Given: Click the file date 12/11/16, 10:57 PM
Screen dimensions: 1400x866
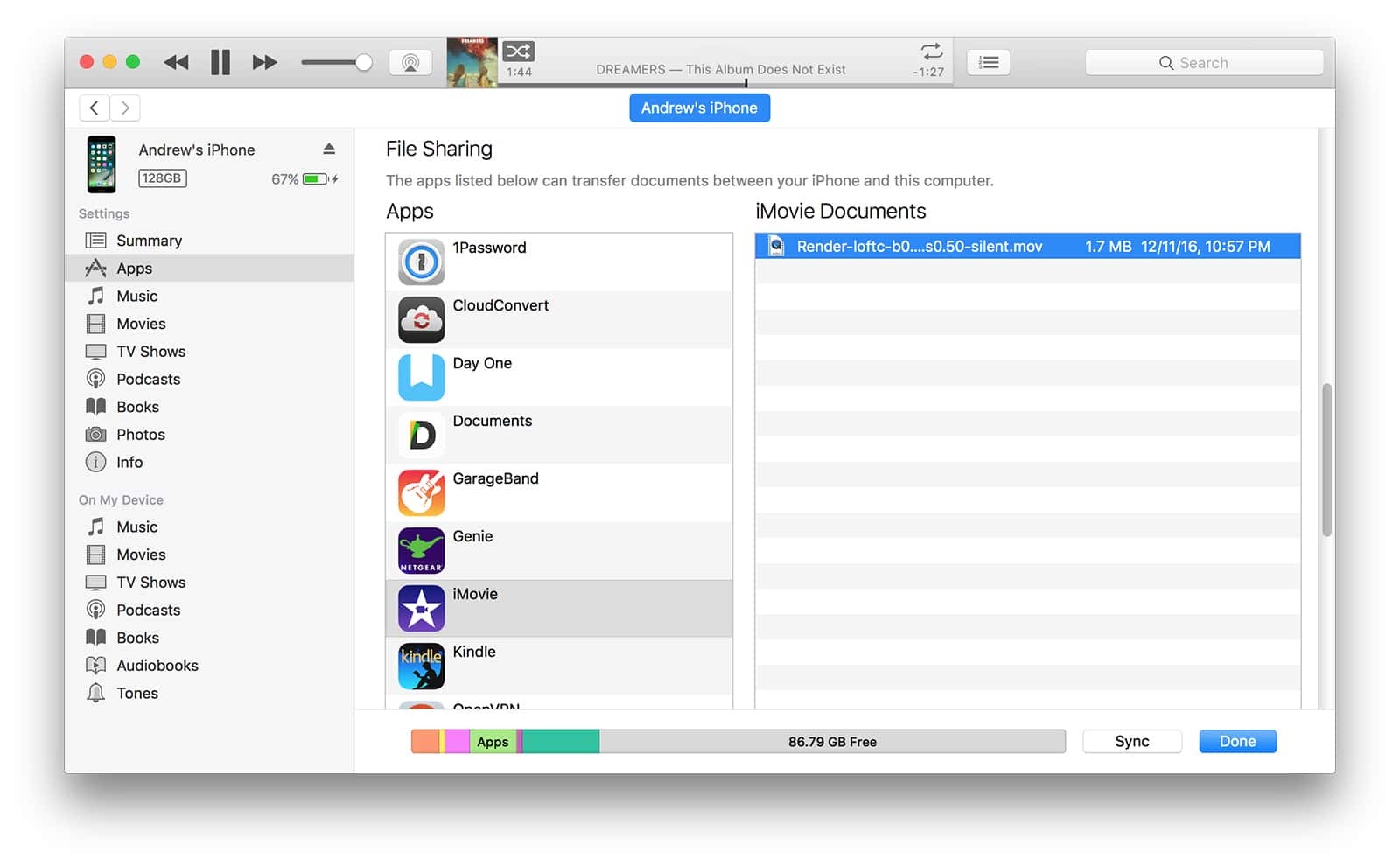Looking at the screenshot, I should tap(1205, 247).
